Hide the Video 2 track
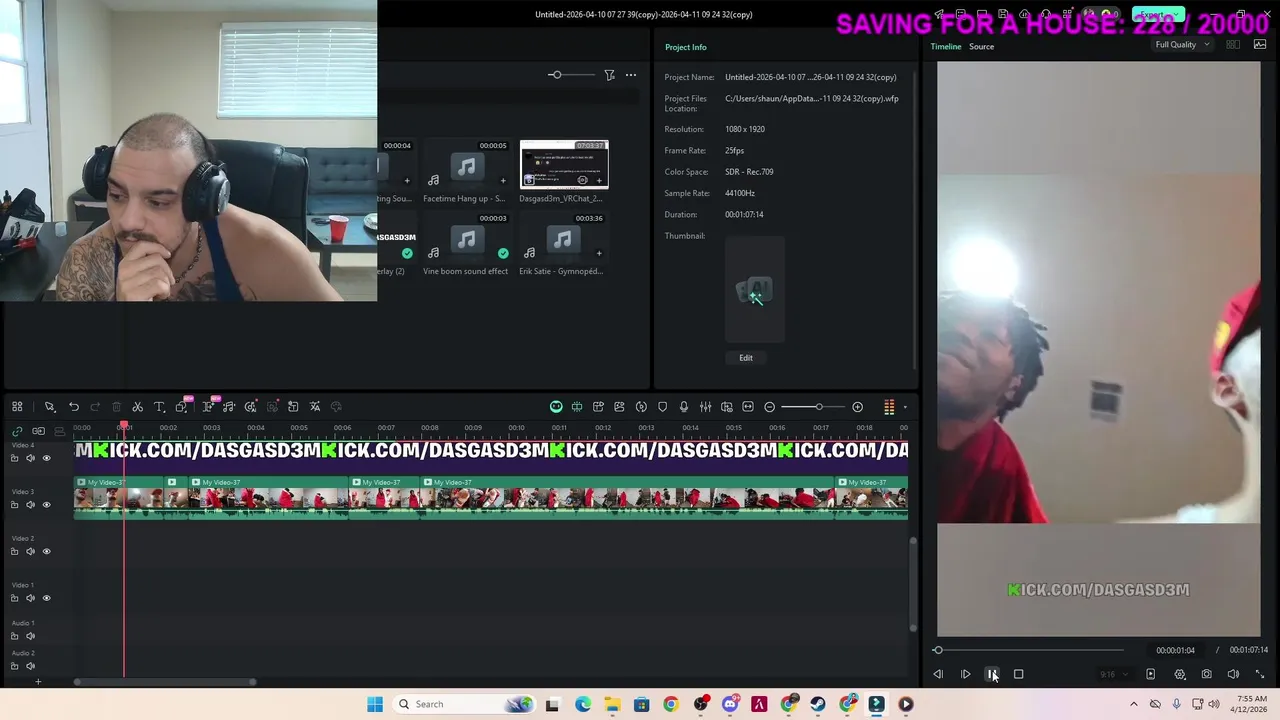This screenshot has height=720, width=1280. 46,551
